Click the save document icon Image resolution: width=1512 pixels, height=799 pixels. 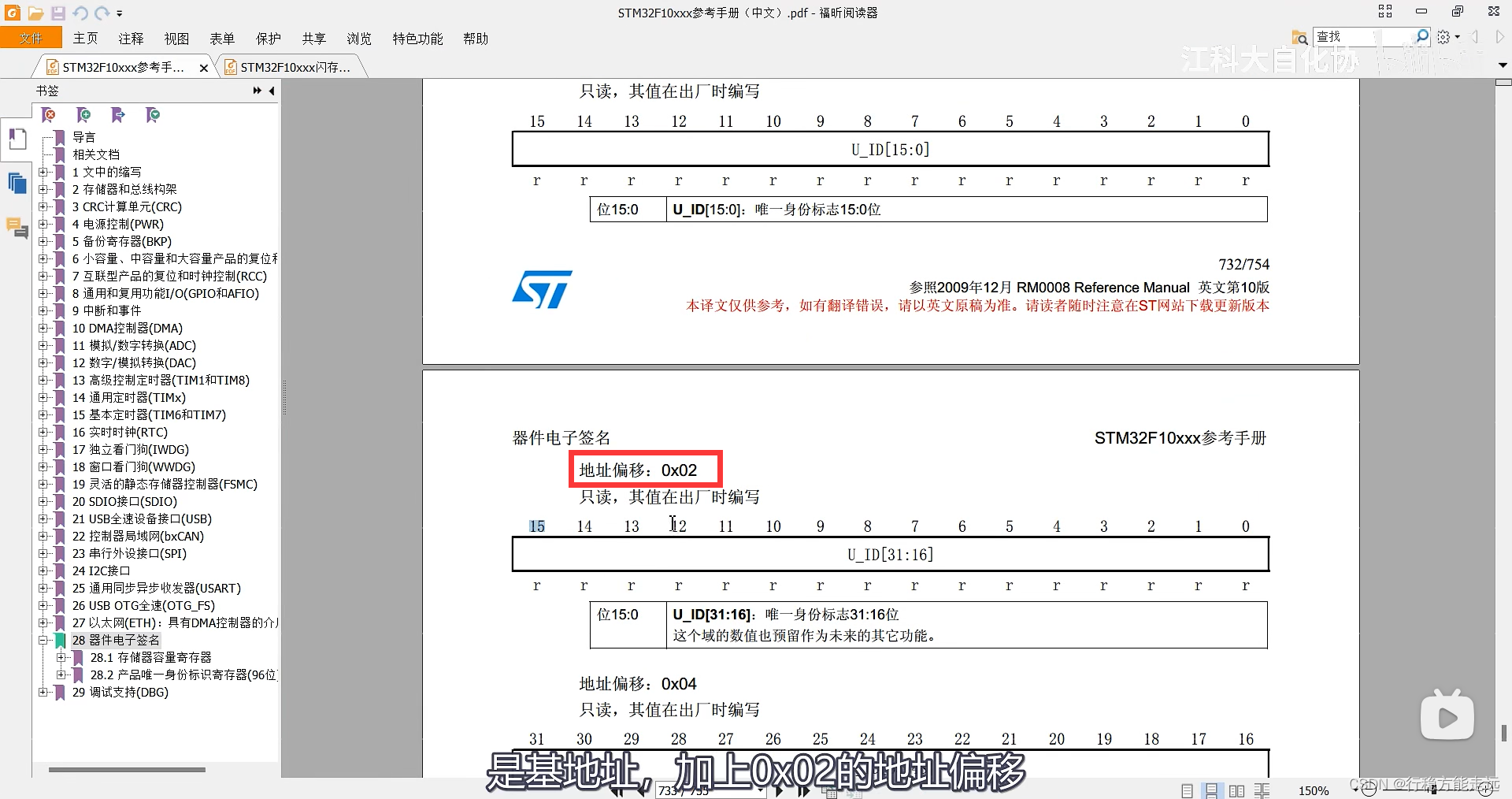[x=58, y=13]
